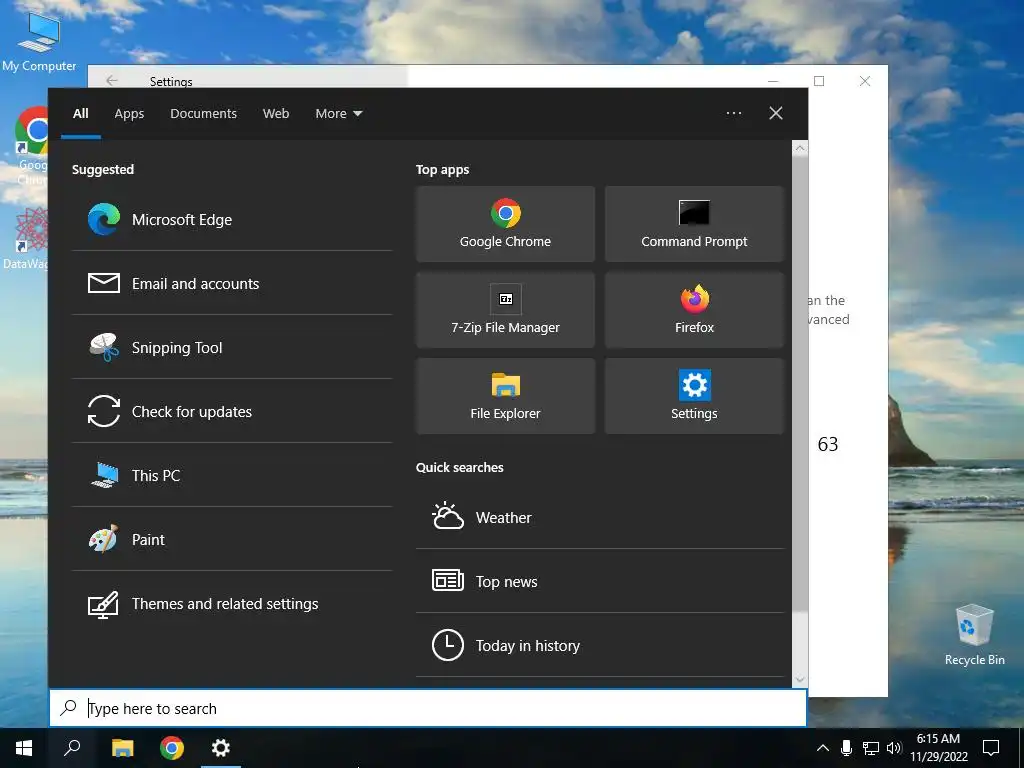Run the Top news quick search
This screenshot has height=768, width=1024.
600,581
